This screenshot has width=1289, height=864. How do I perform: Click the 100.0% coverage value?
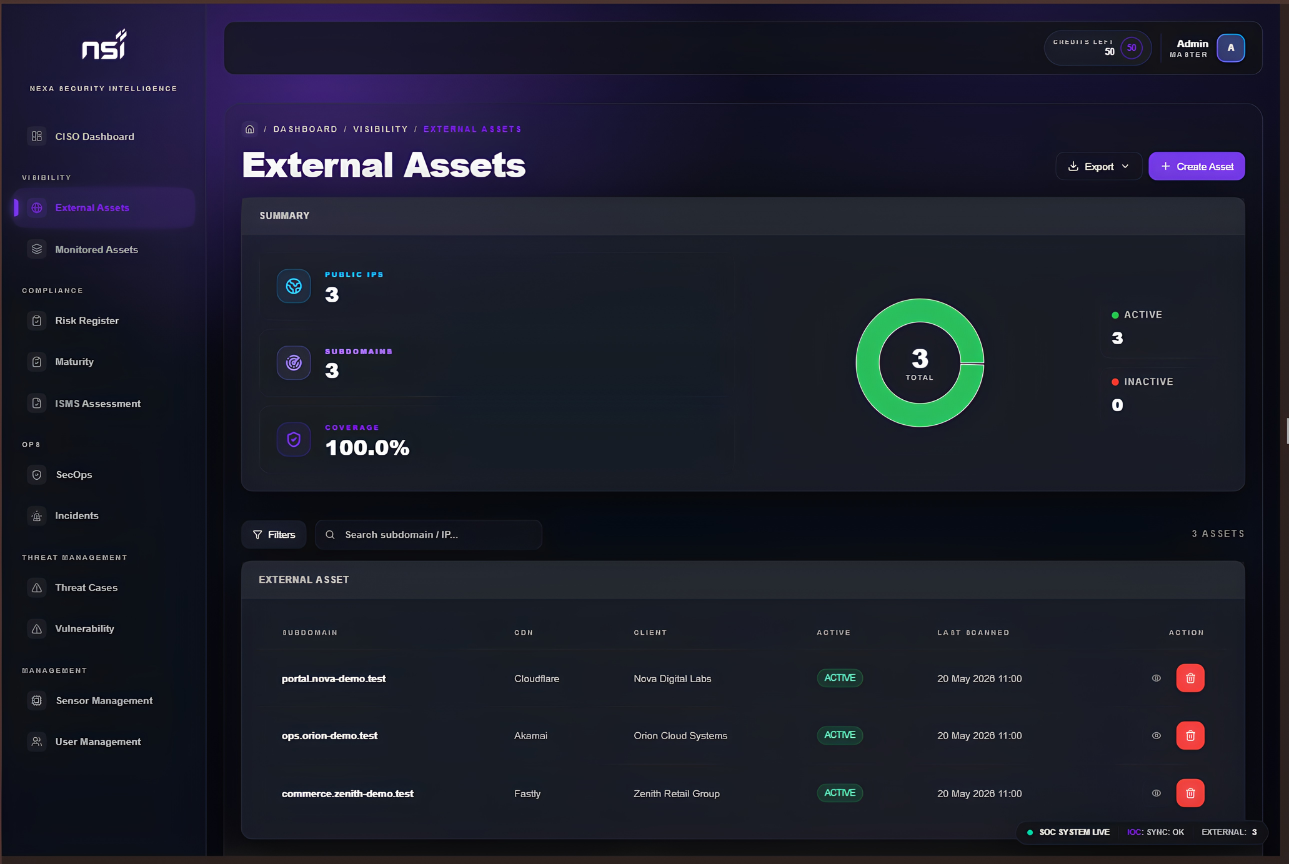point(368,448)
